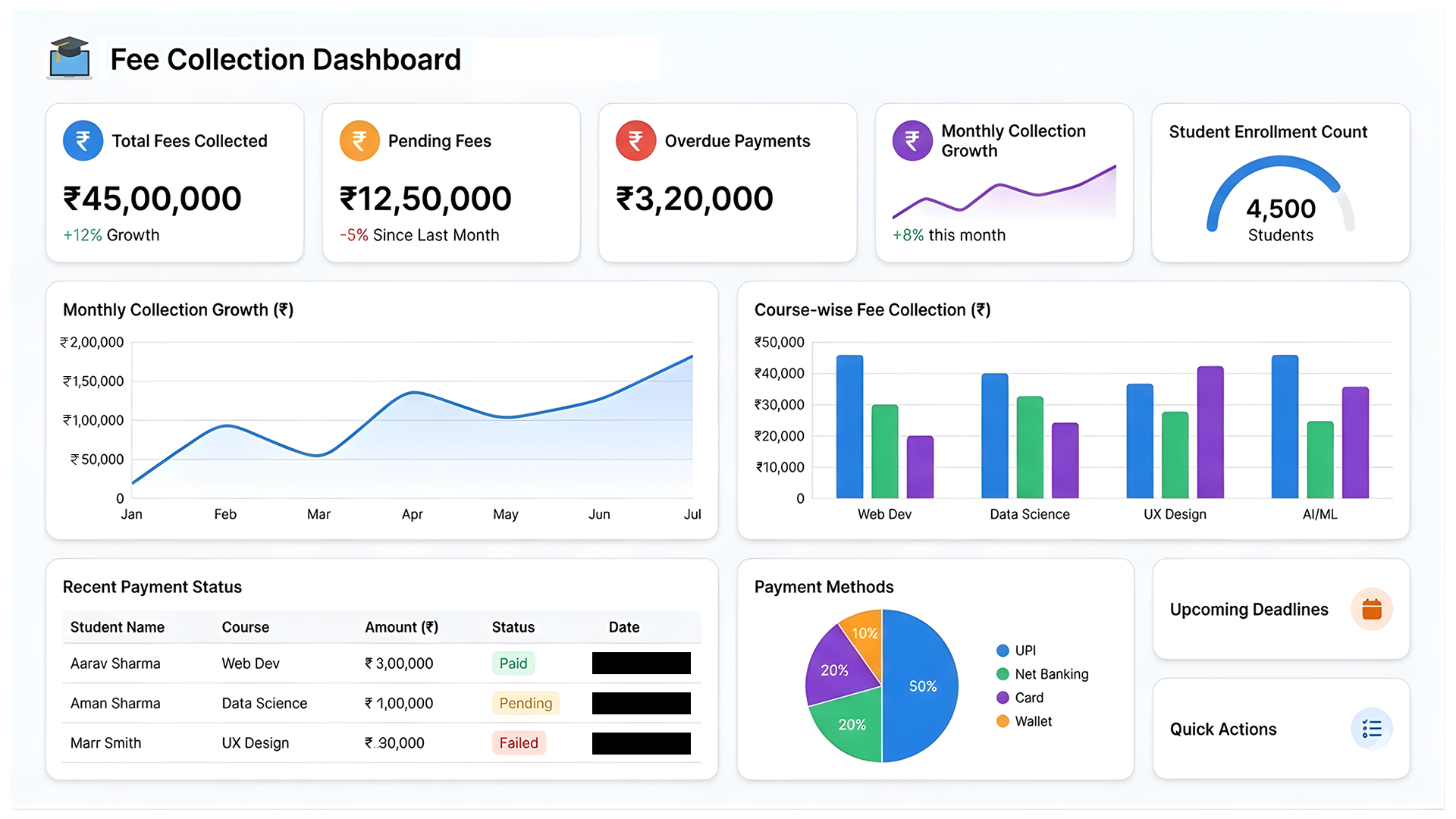The image size is (1456, 819).
Task: Click the Monthly Collection Growth purple icon
Action: point(912,140)
